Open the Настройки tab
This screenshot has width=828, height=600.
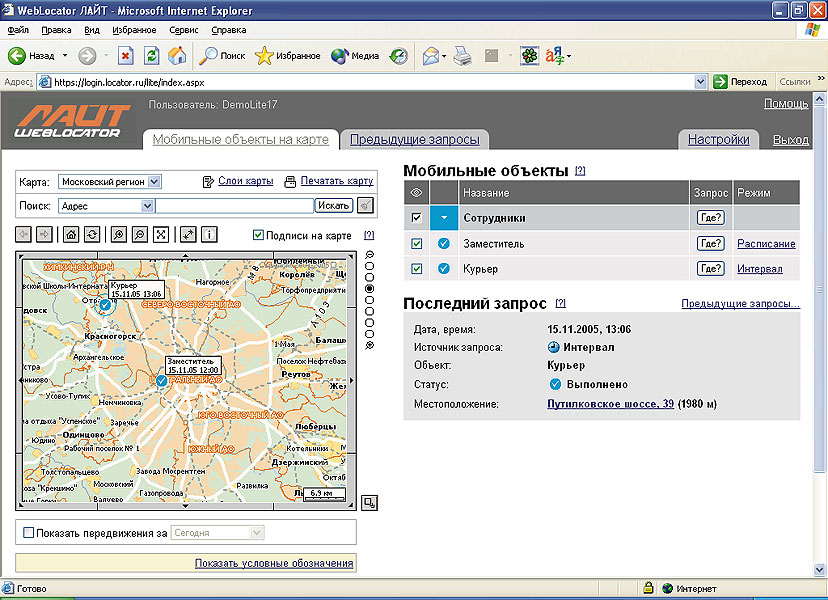[x=718, y=139]
